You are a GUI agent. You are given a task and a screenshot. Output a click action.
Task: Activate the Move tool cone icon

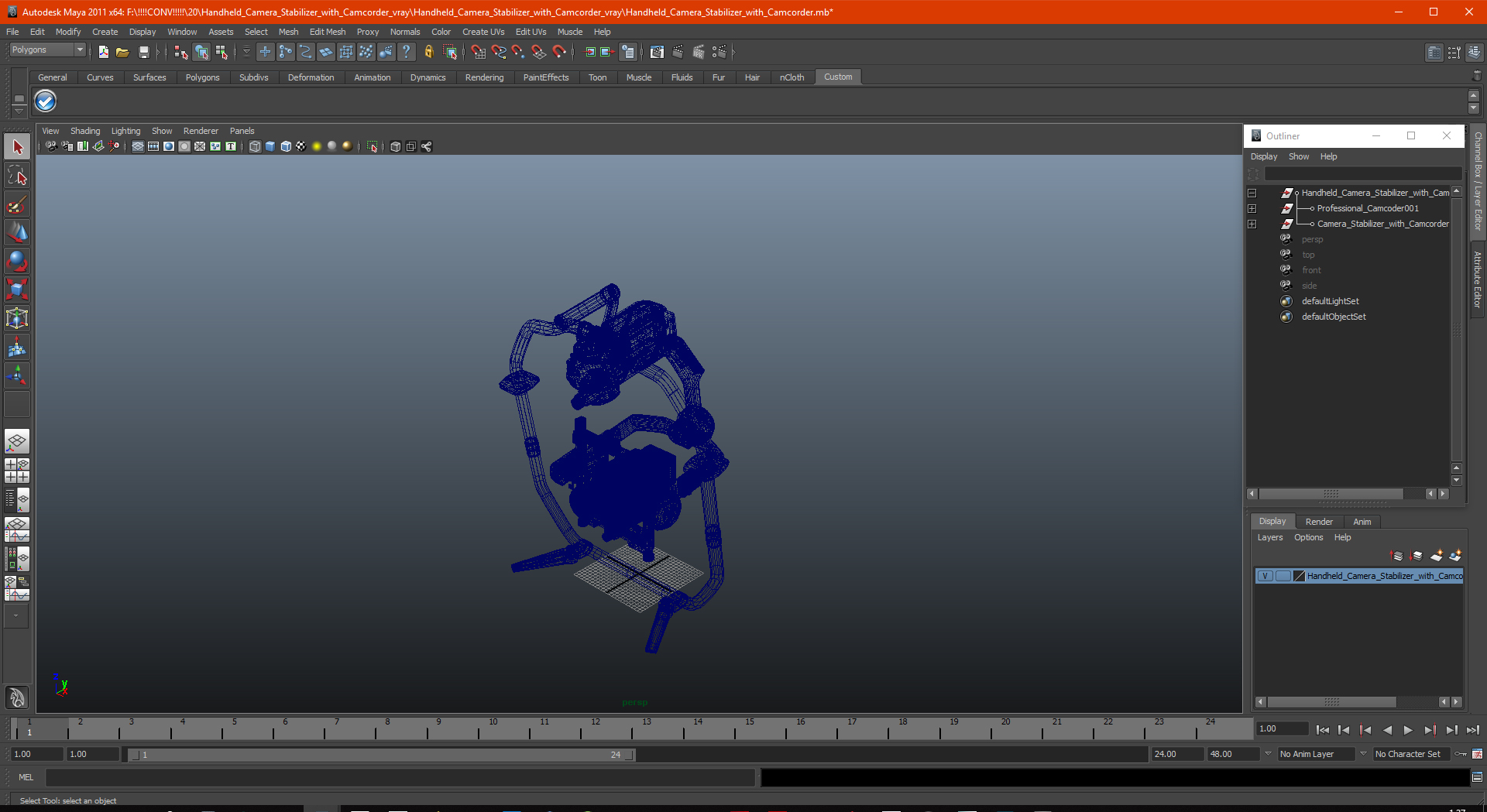coord(17,232)
